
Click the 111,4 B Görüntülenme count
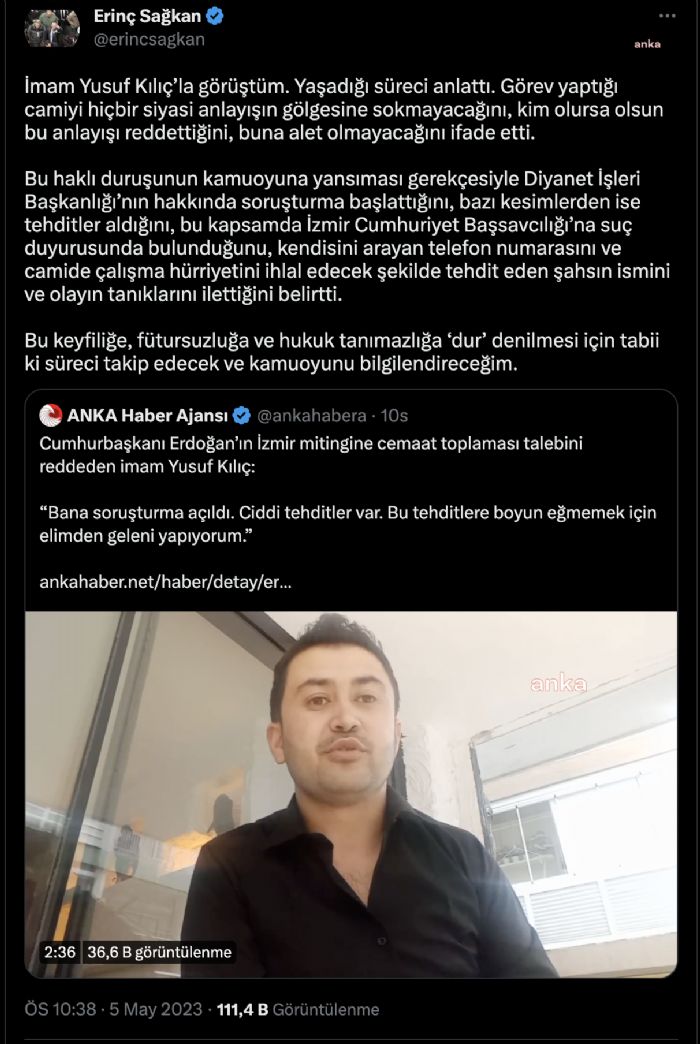(x=298, y=1009)
